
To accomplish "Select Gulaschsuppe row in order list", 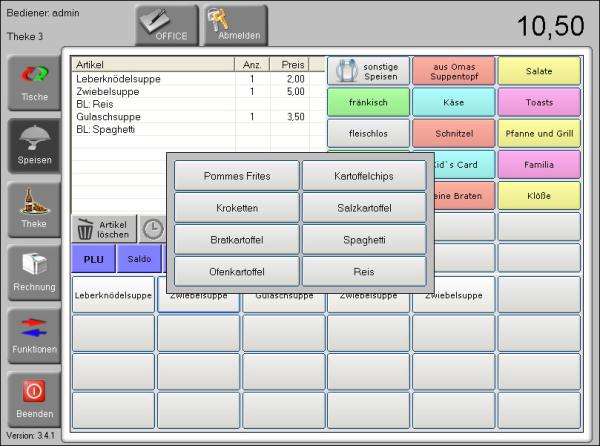I will coord(150,117).
